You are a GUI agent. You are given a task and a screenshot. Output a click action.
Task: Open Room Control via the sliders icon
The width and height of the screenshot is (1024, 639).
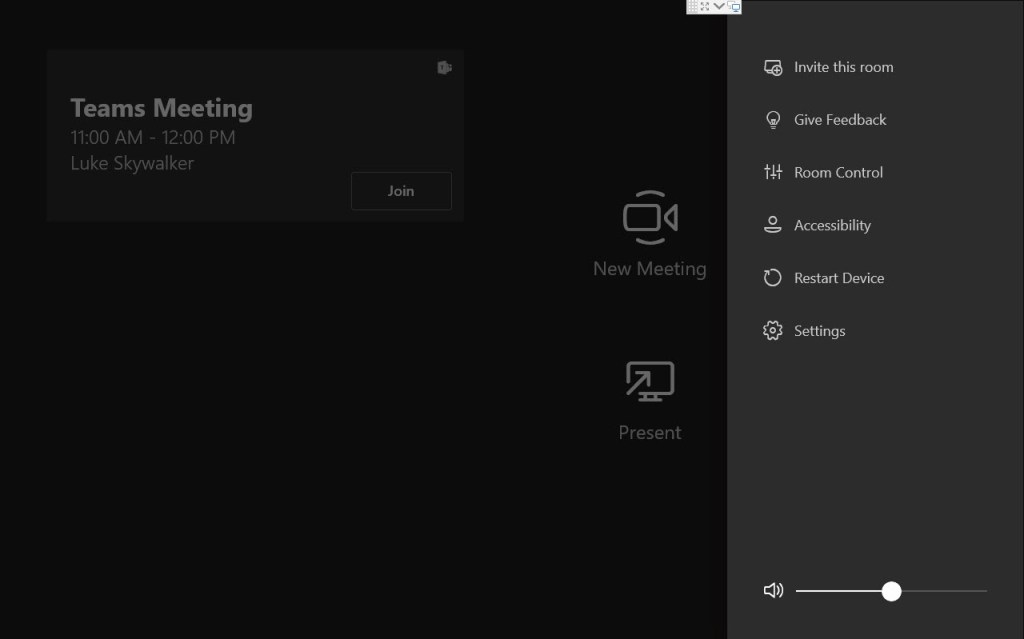[x=772, y=172]
